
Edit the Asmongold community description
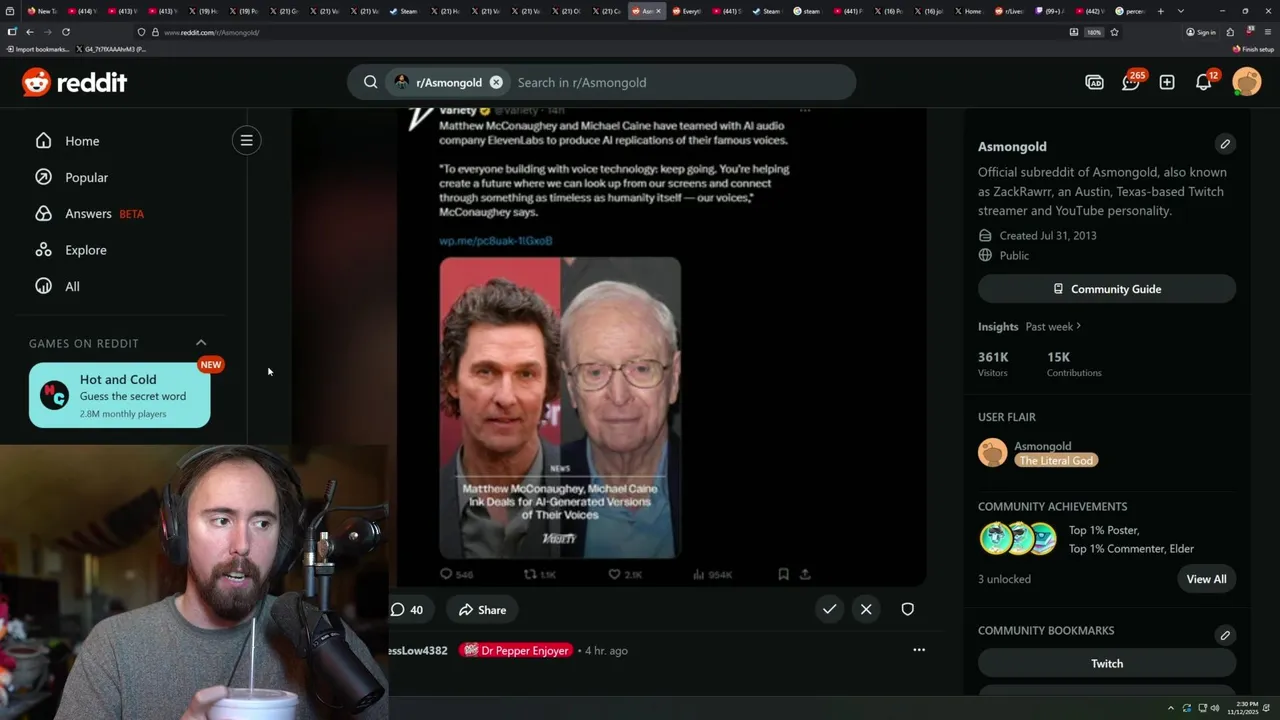1225,144
